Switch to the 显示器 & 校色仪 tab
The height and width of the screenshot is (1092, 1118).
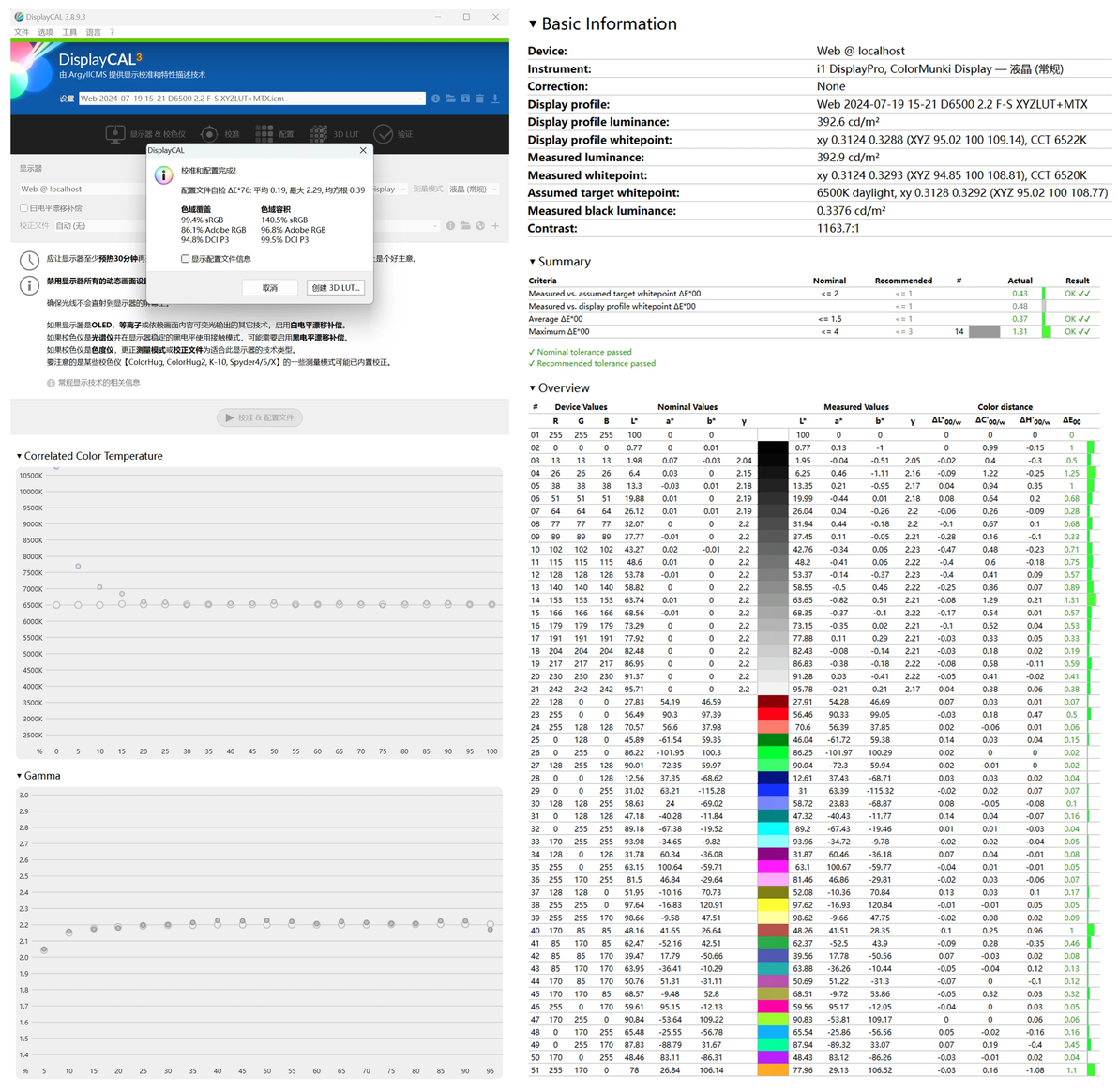[145, 134]
